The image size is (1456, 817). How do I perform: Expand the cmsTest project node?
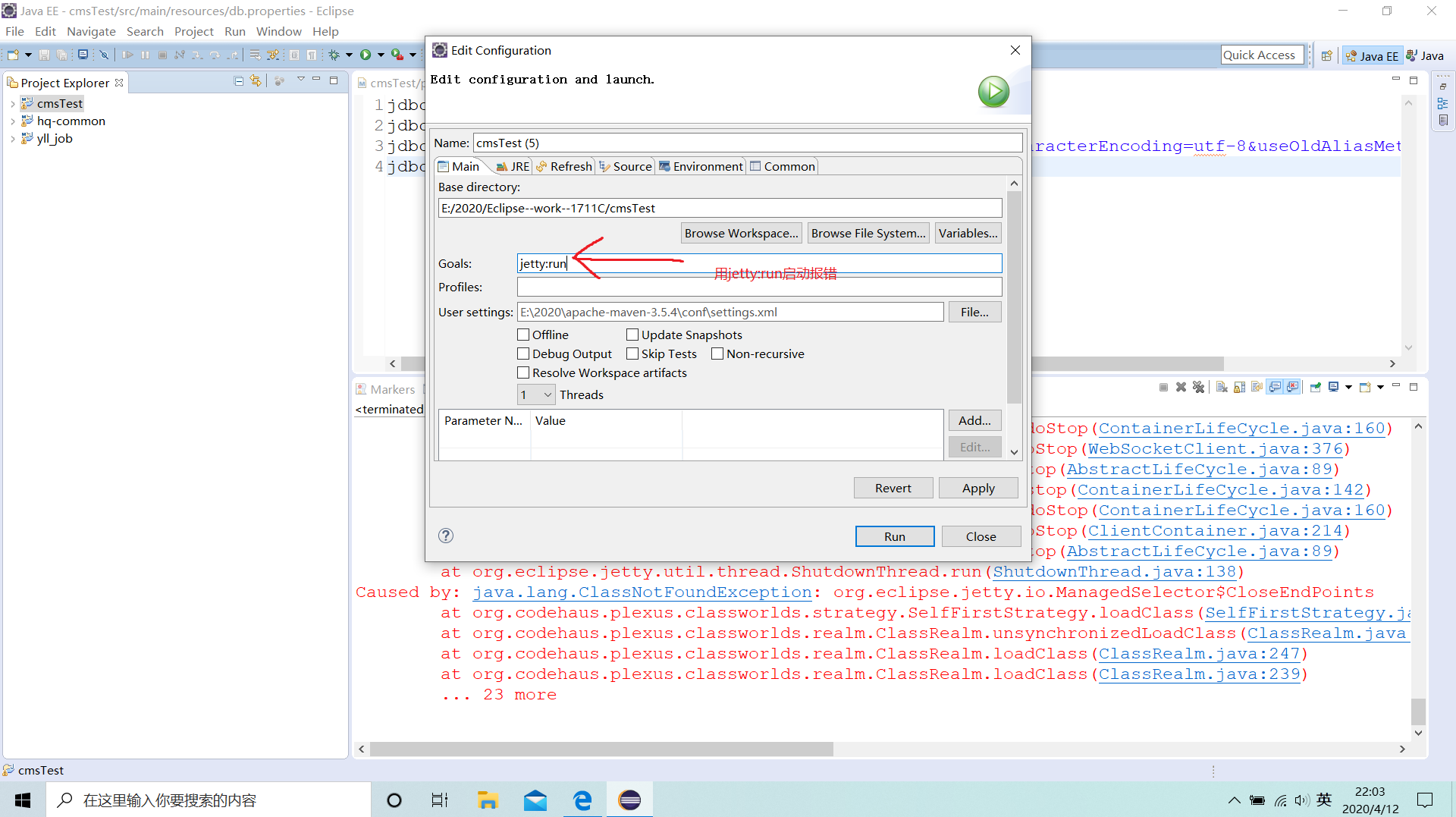(x=13, y=104)
